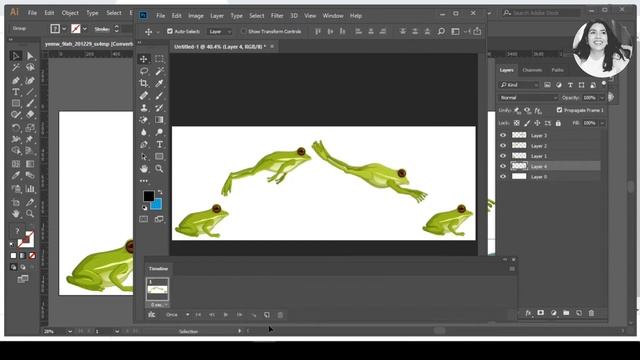
Task: Hide Layer 0 with its eye icon
Action: click(503, 176)
